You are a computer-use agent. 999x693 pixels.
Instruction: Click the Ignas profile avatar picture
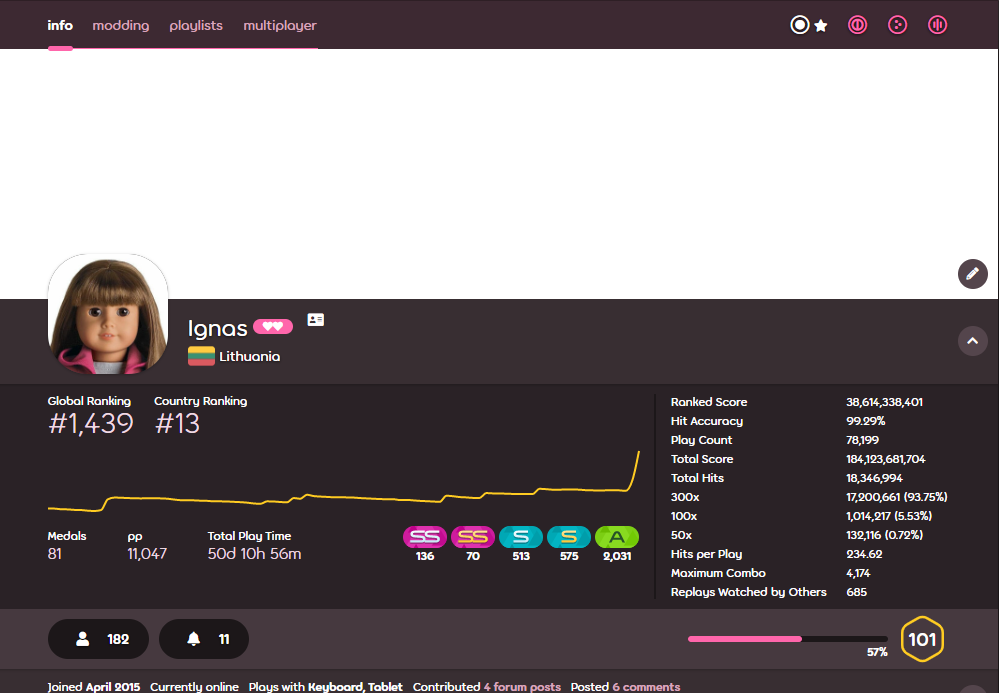coord(108,313)
